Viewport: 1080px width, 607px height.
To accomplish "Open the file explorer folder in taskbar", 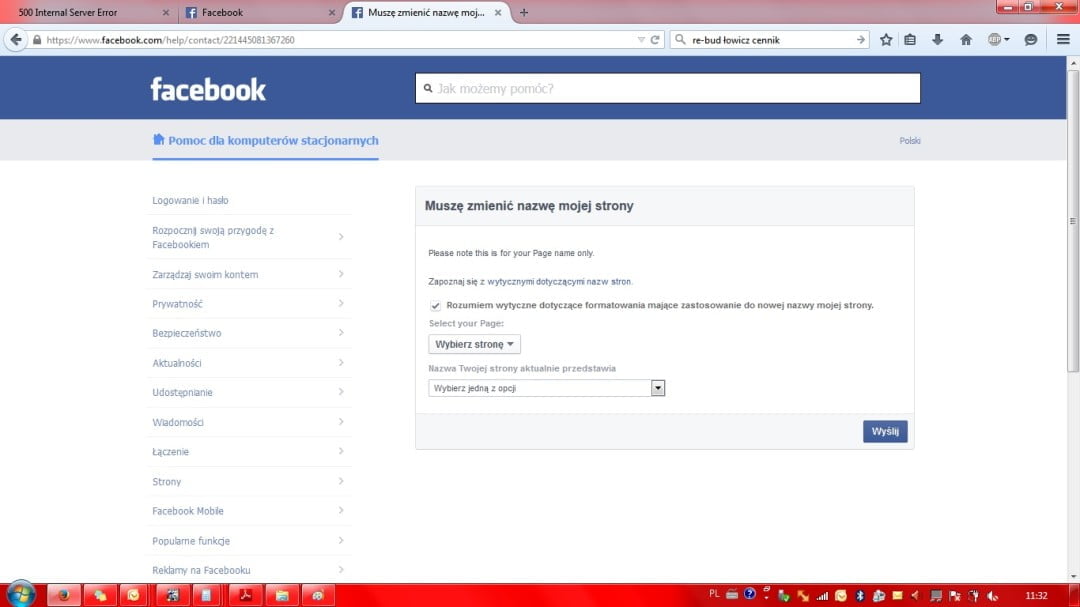I will (282, 595).
